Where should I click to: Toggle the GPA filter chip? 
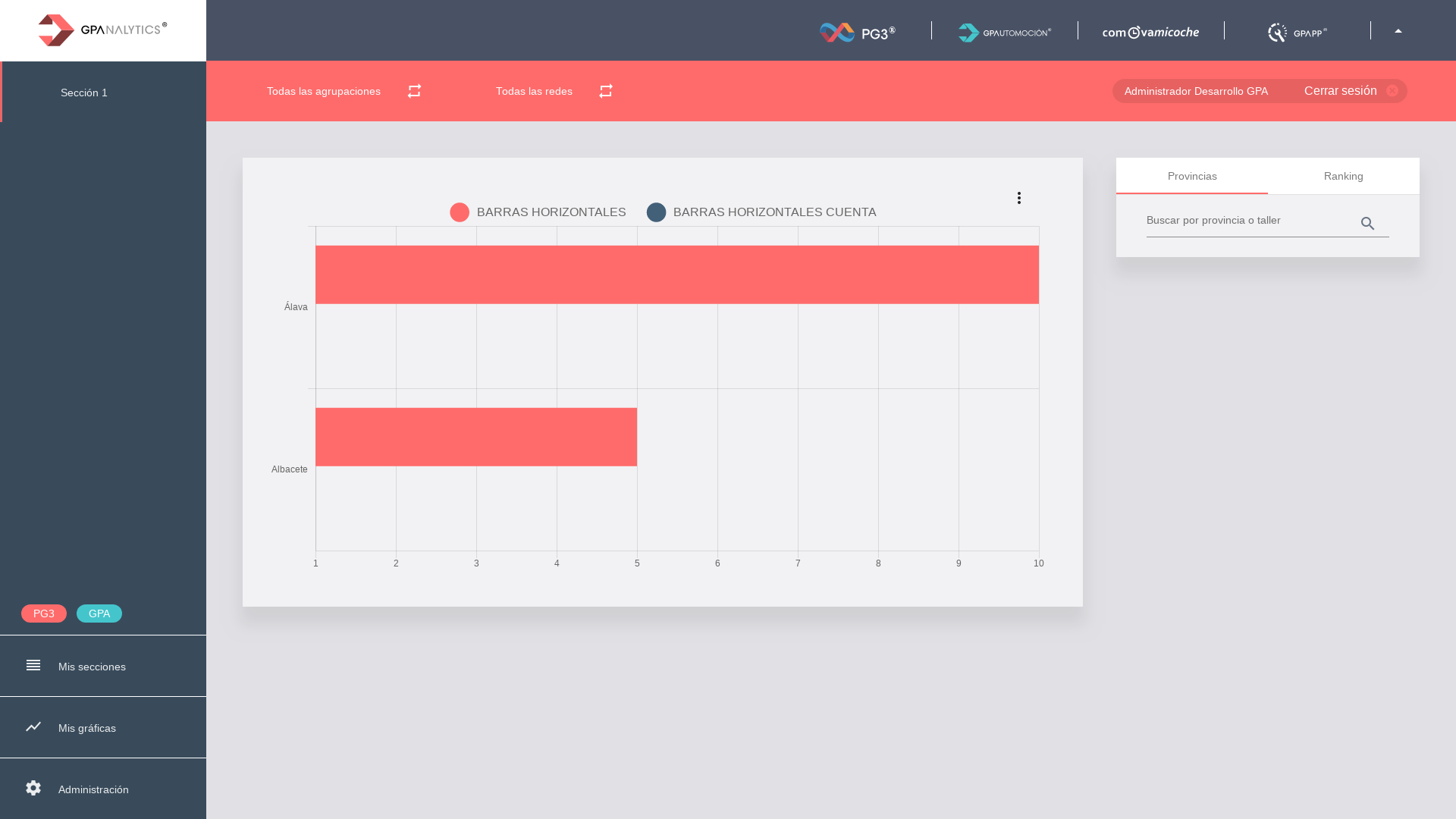point(99,613)
